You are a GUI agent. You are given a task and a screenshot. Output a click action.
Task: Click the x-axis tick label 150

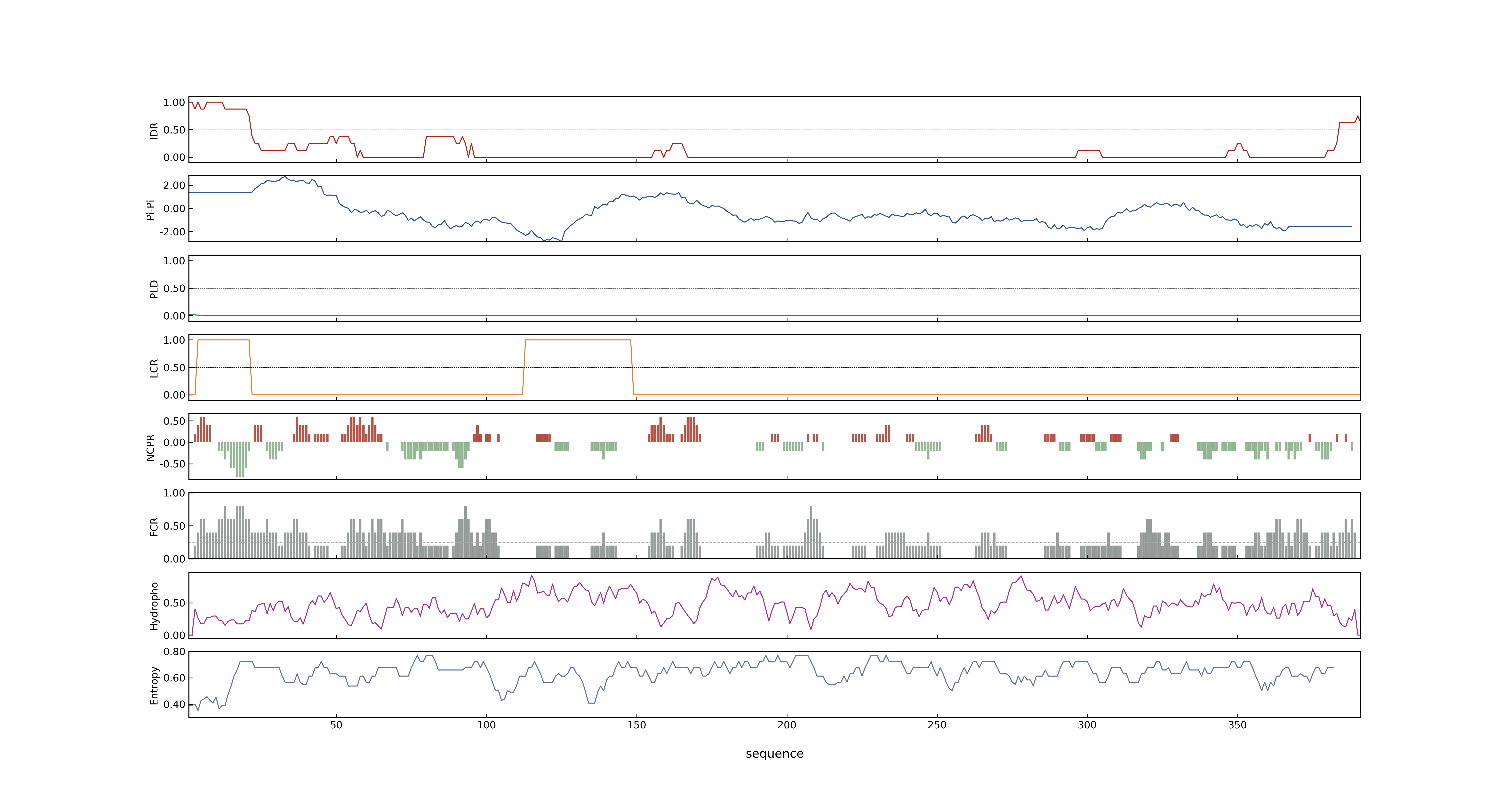click(x=636, y=725)
